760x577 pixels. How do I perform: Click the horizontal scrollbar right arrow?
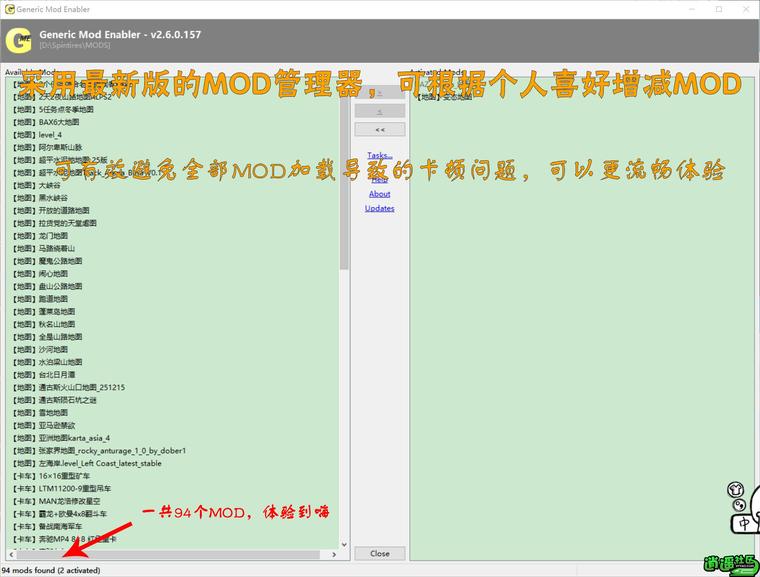pyautogui.click(x=334, y=554)
